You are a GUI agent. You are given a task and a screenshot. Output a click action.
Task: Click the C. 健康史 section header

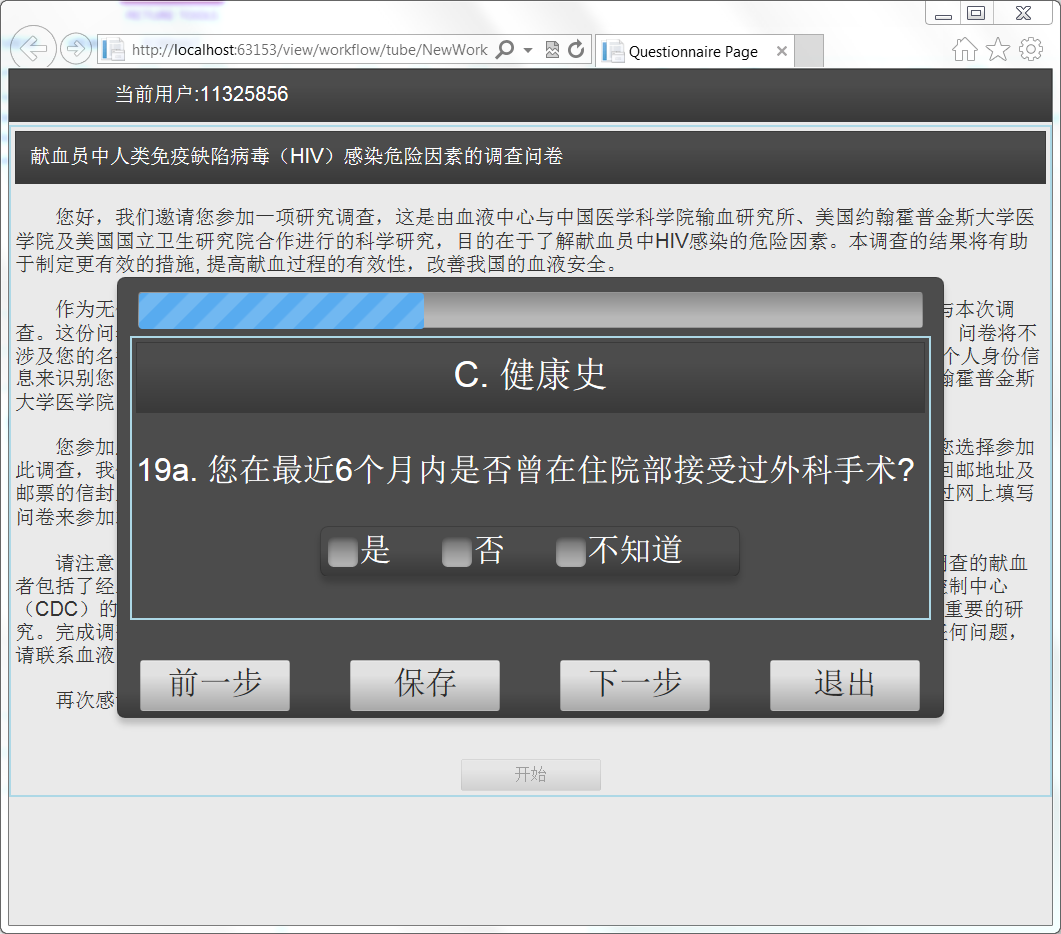tap(530, 376)
